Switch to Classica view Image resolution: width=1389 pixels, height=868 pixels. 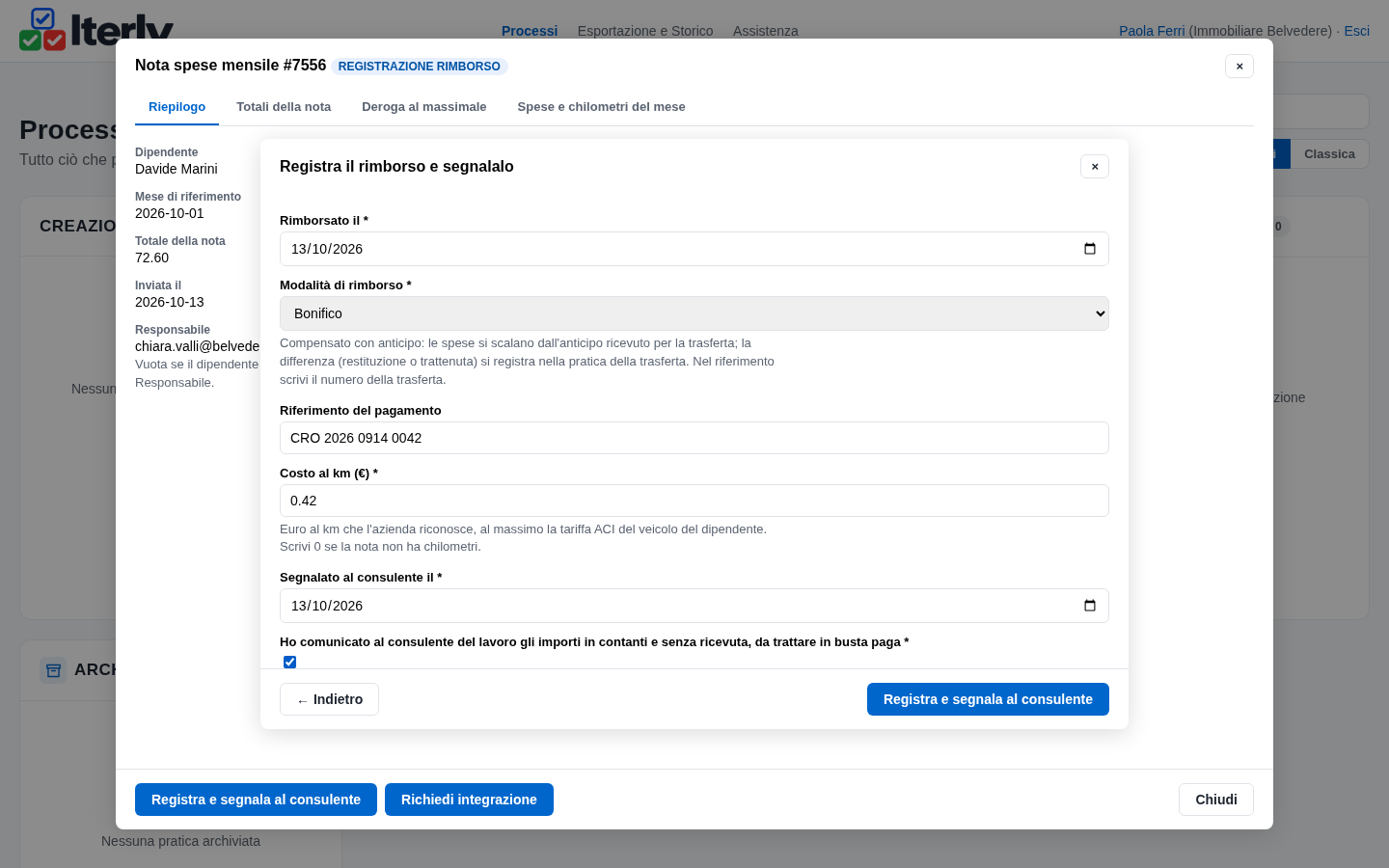1329,154
